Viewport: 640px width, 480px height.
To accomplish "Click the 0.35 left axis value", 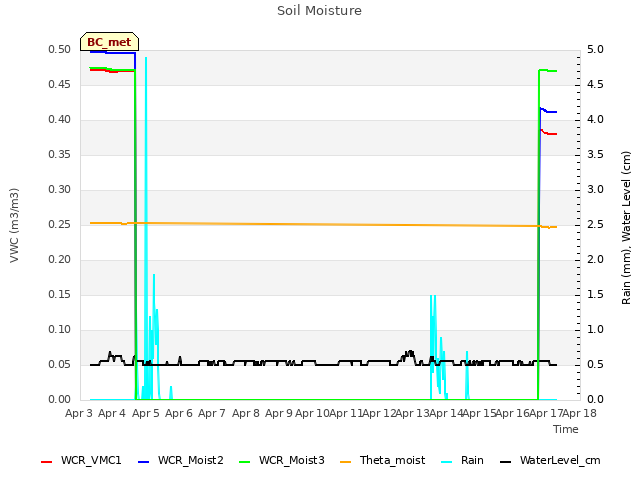I will click(60, 155).
